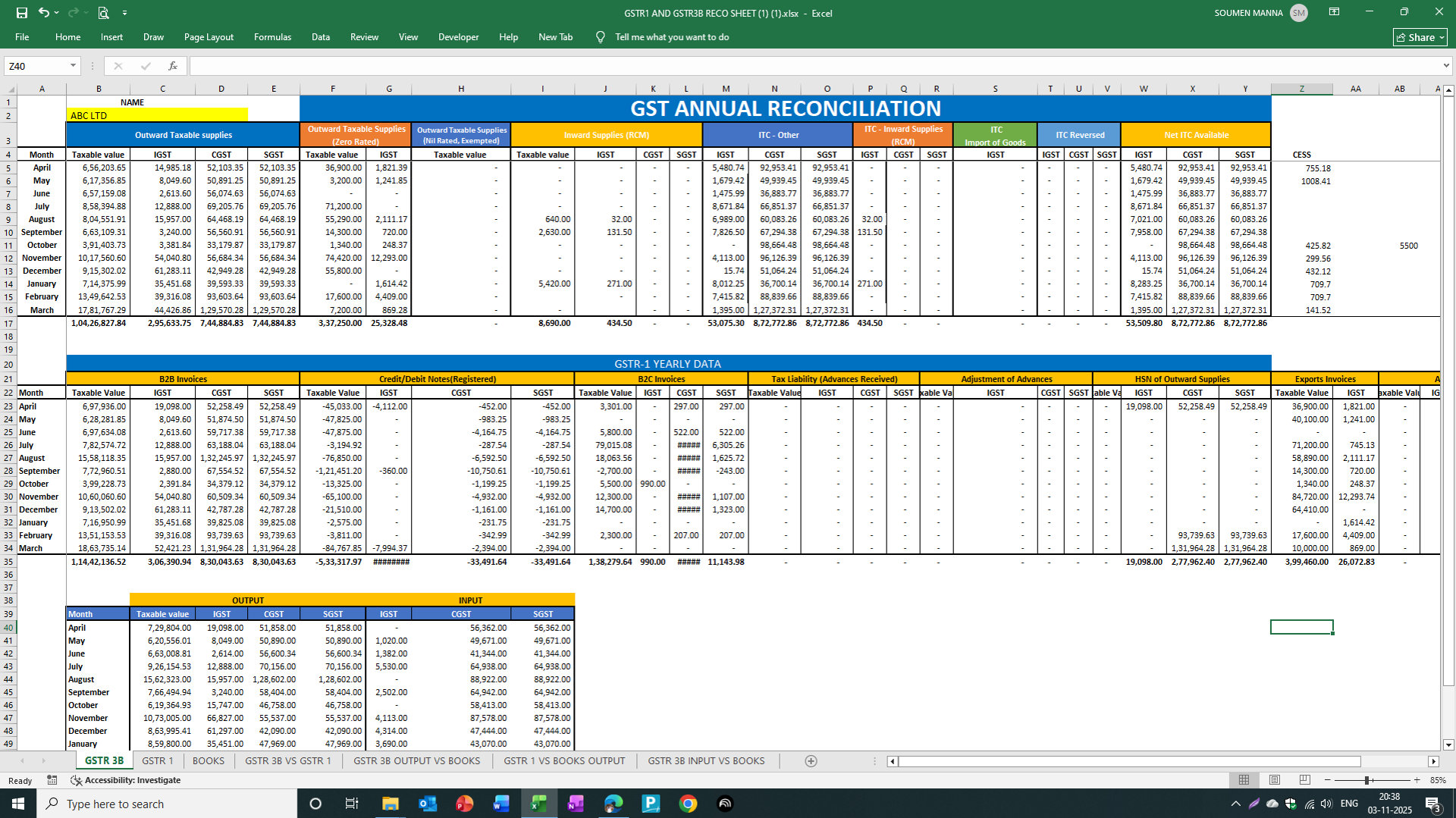Image resolution: width=1456 pixels, height=818 pixels.
Task: Click the Ribbon Display Options icon
Action: coord(1334,12)
